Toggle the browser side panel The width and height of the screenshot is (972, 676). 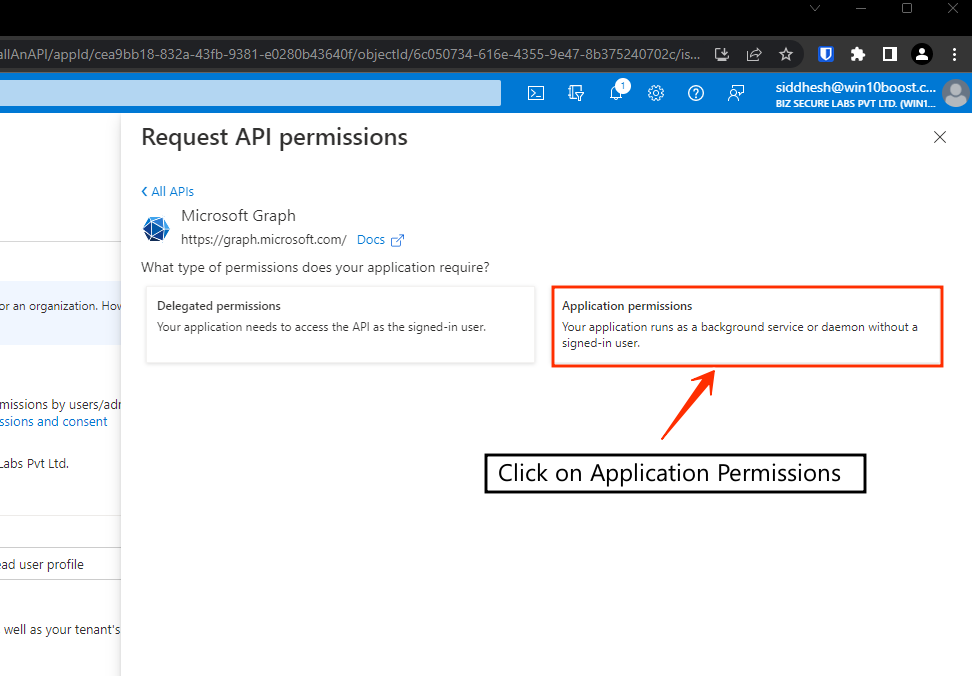point(889,54)
